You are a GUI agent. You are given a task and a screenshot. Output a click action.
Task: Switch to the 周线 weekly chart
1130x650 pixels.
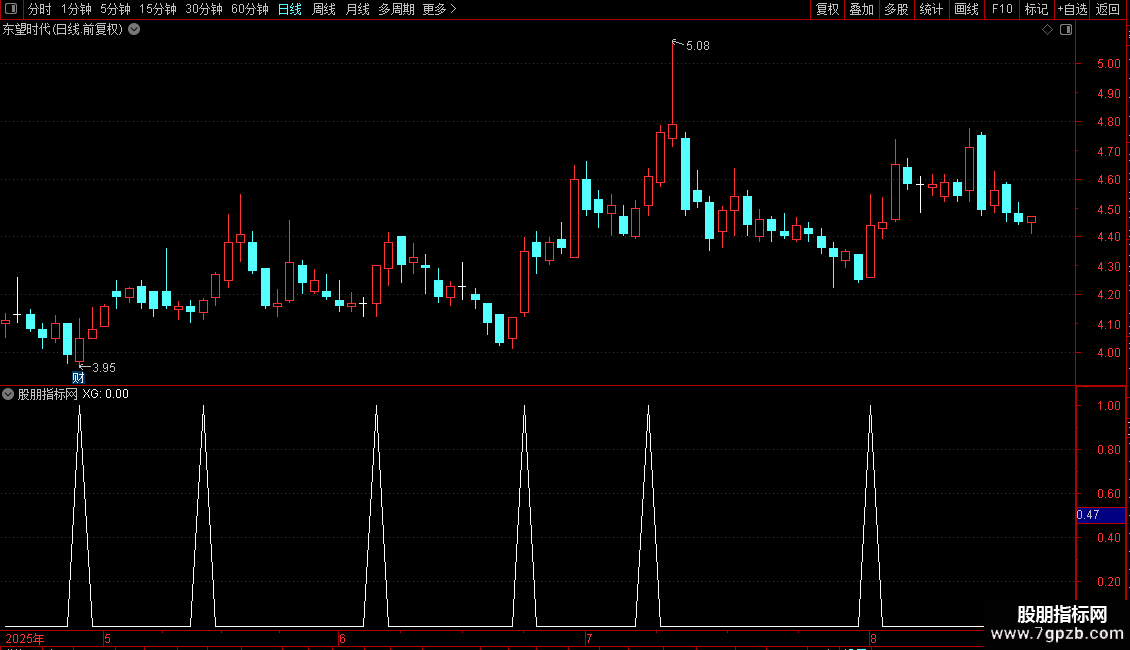tap(324, 9)
